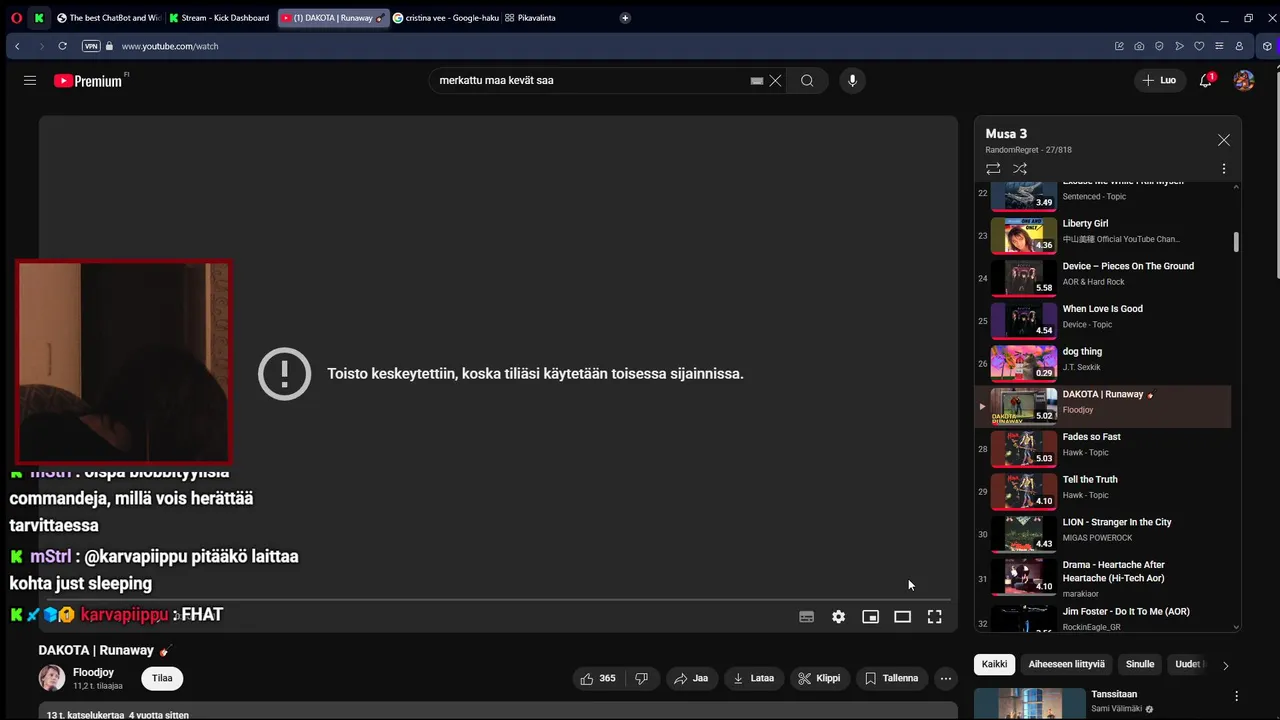The image size is (1280, 720).
Task: Play LION - Stranger In the City
Action: [1102, 534]
